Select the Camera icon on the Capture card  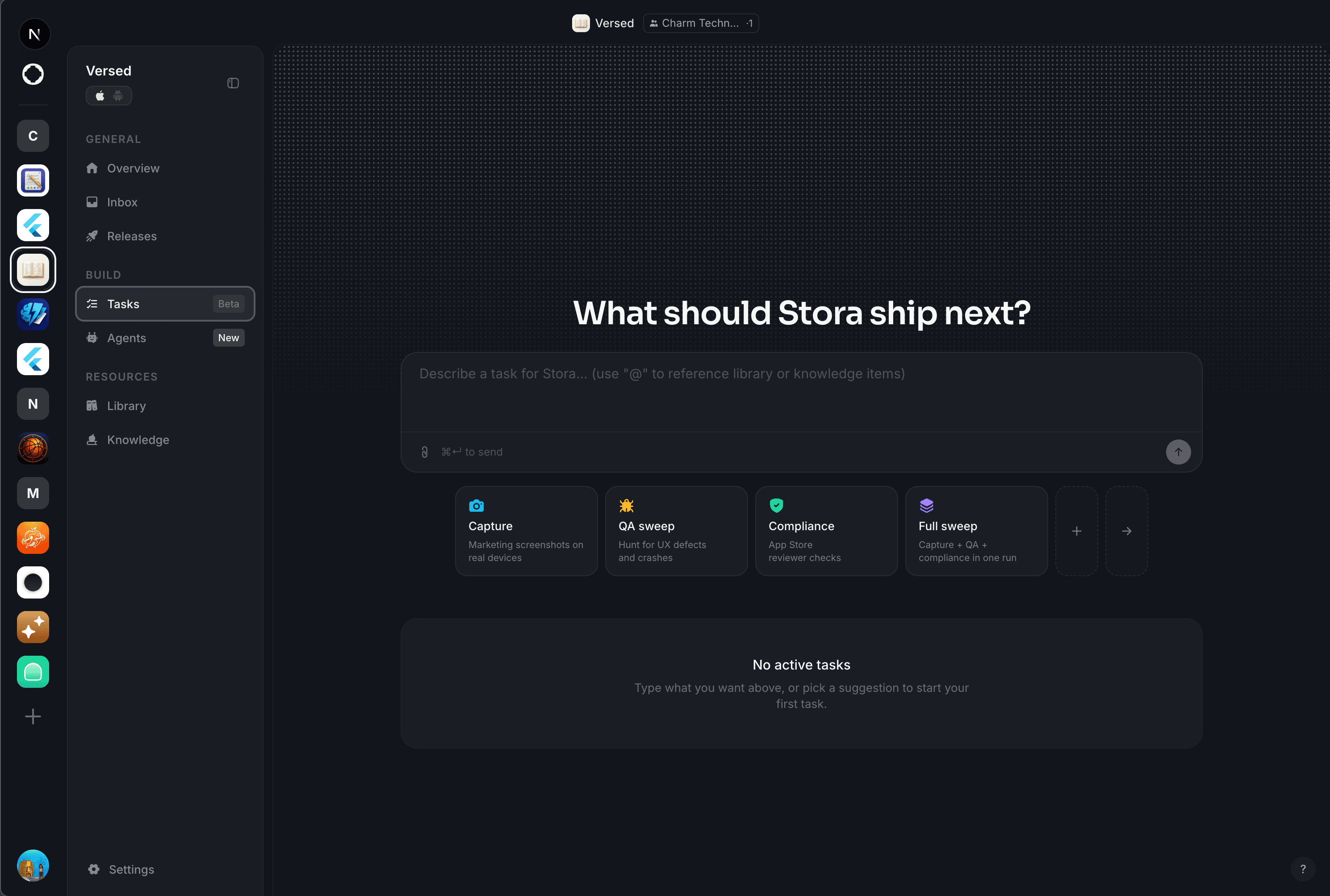coord(477,505)
